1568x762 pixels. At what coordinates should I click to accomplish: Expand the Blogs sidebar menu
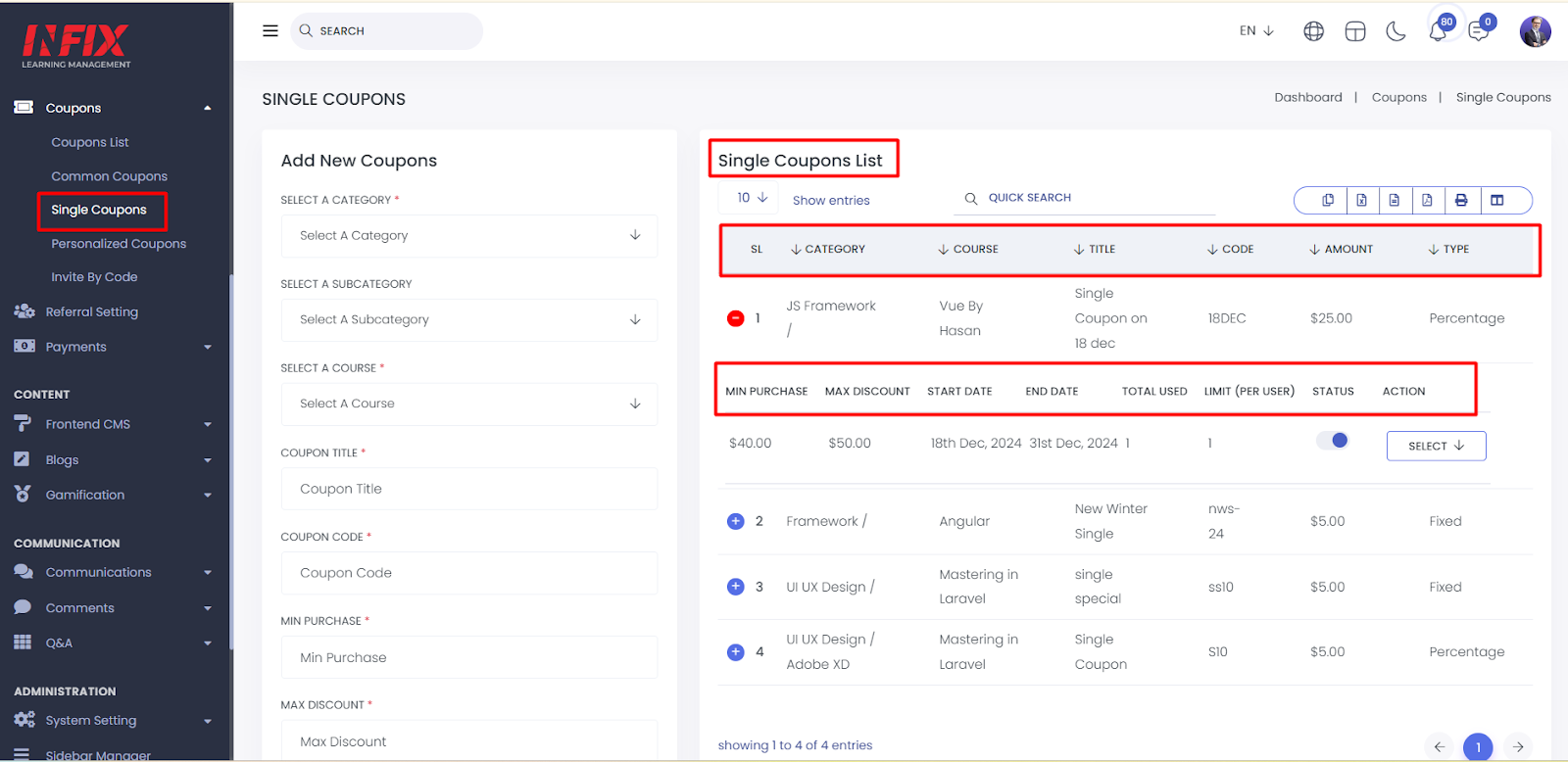click(113, 459)
